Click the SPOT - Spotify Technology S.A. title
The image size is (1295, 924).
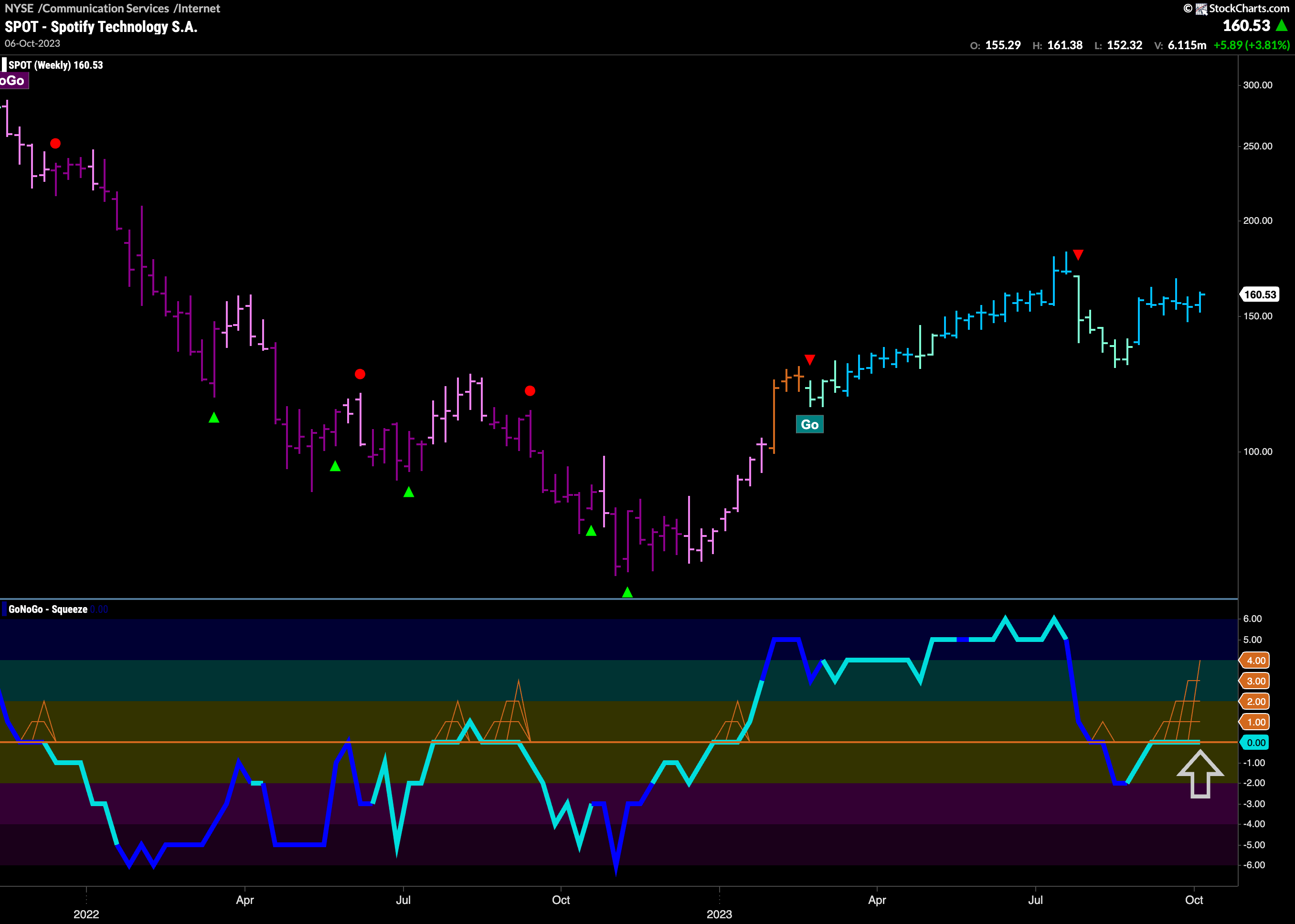[x=101, y=27]
